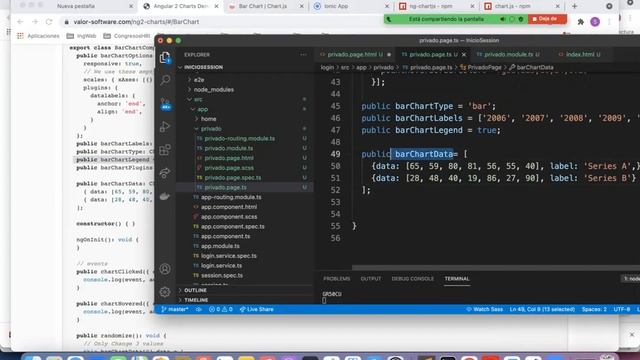Close the privado.page.ts editor tab

464,54
